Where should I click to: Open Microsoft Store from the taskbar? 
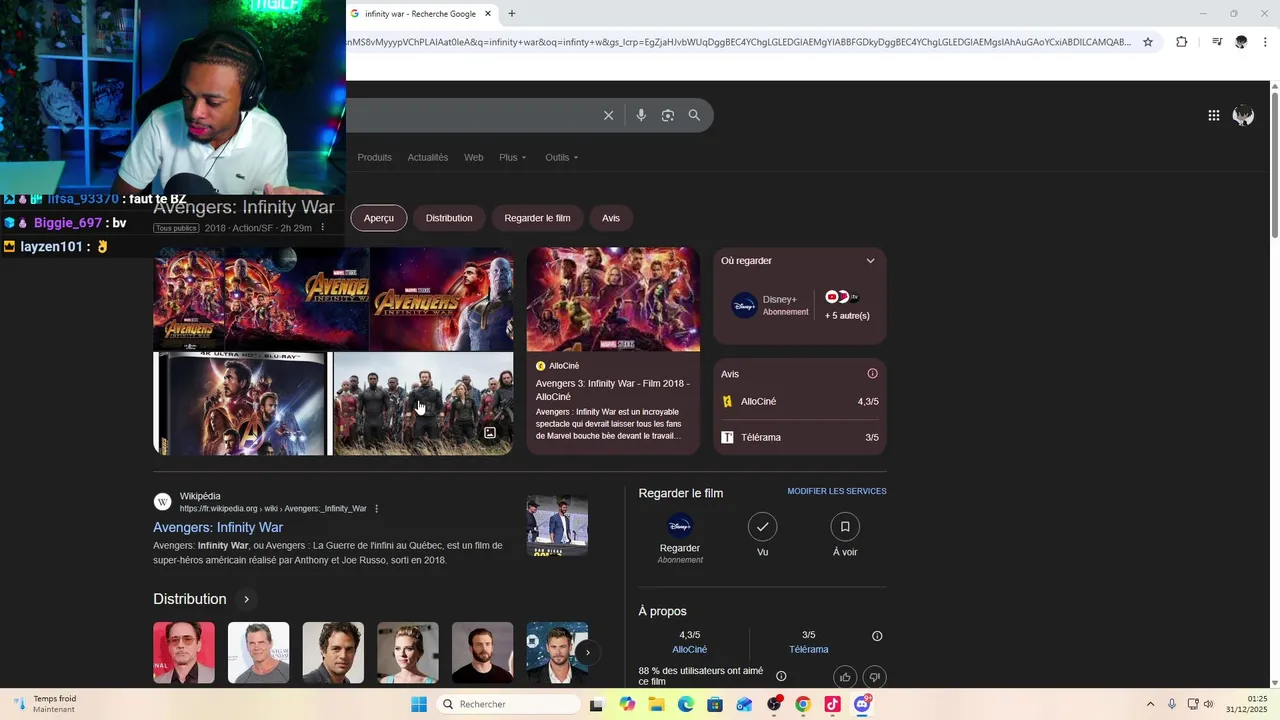tap(715, 704)
